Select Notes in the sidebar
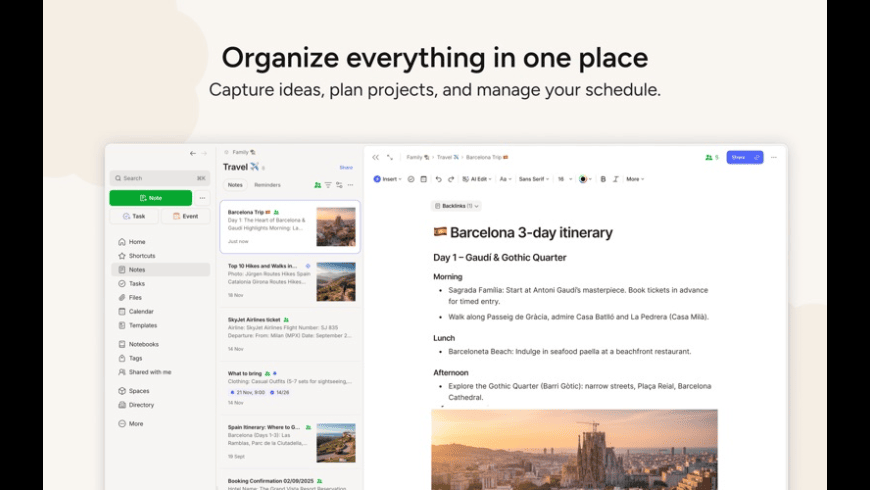Screen dimensions: 870x490 click(x=160, y=270)
